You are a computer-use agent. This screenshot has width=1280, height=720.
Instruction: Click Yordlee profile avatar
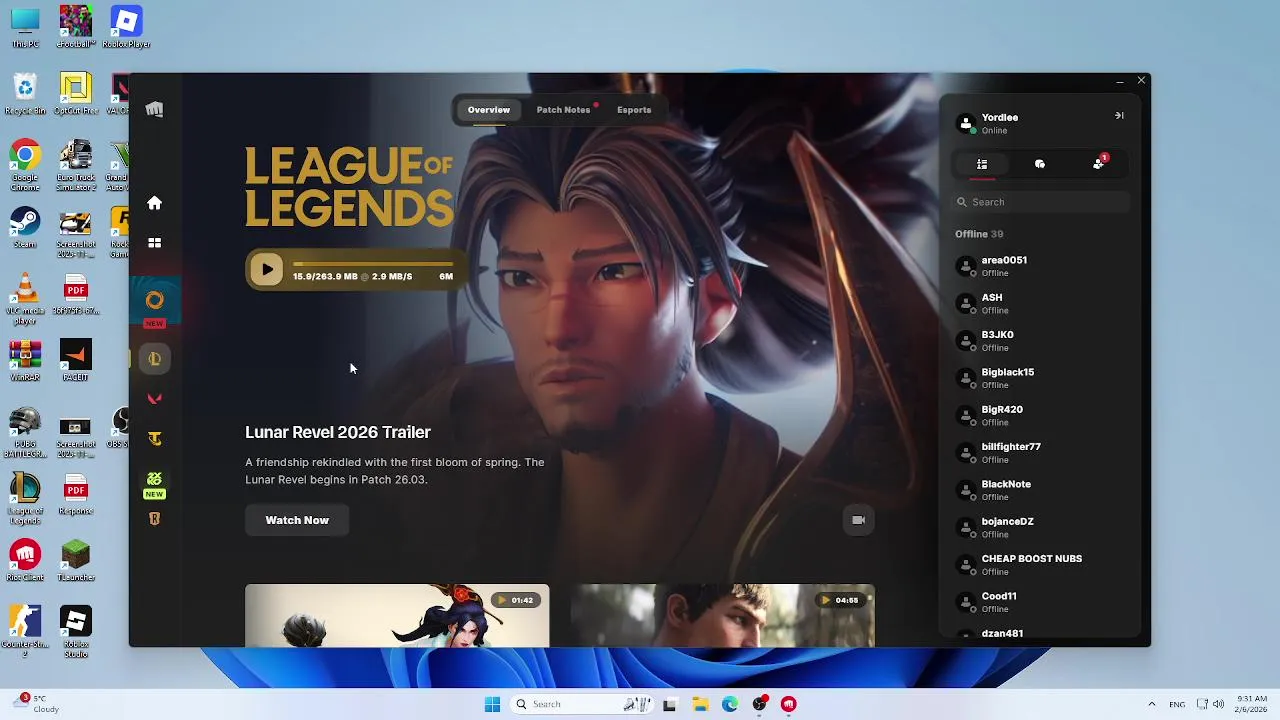pyautogui.click(x=966, y=124)
